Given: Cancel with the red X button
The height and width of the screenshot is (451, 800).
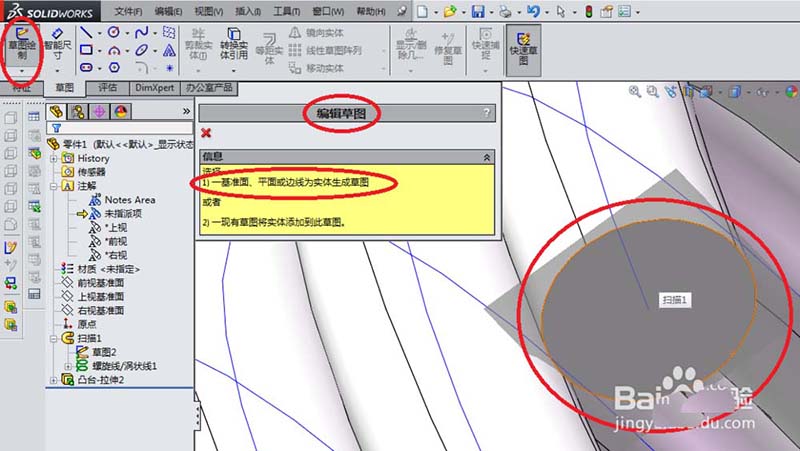Looking at the screenshot, I should pyautogui.click(x=206, y=133).
